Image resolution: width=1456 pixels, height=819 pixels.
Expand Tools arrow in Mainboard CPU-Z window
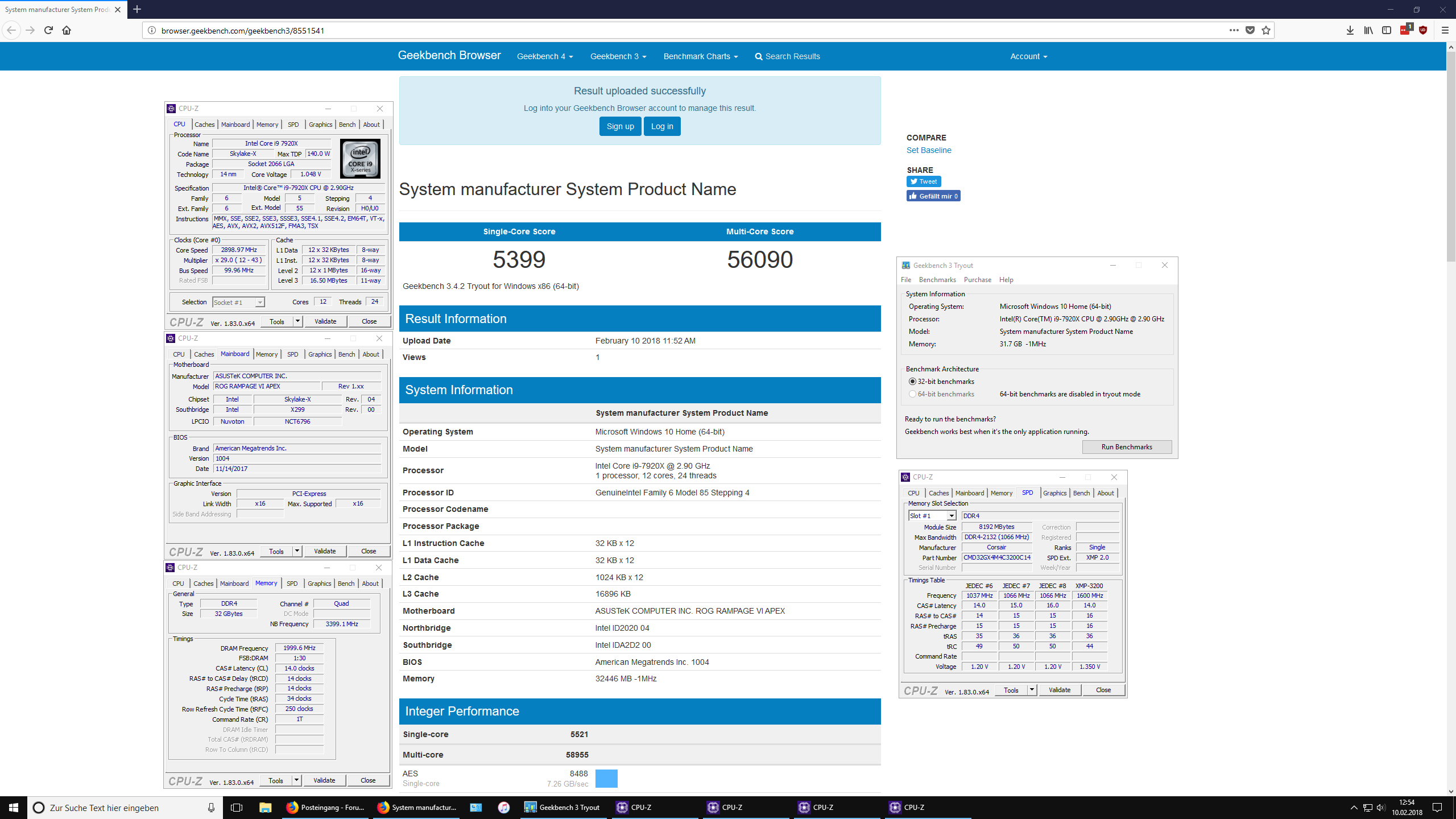point(297,551)
